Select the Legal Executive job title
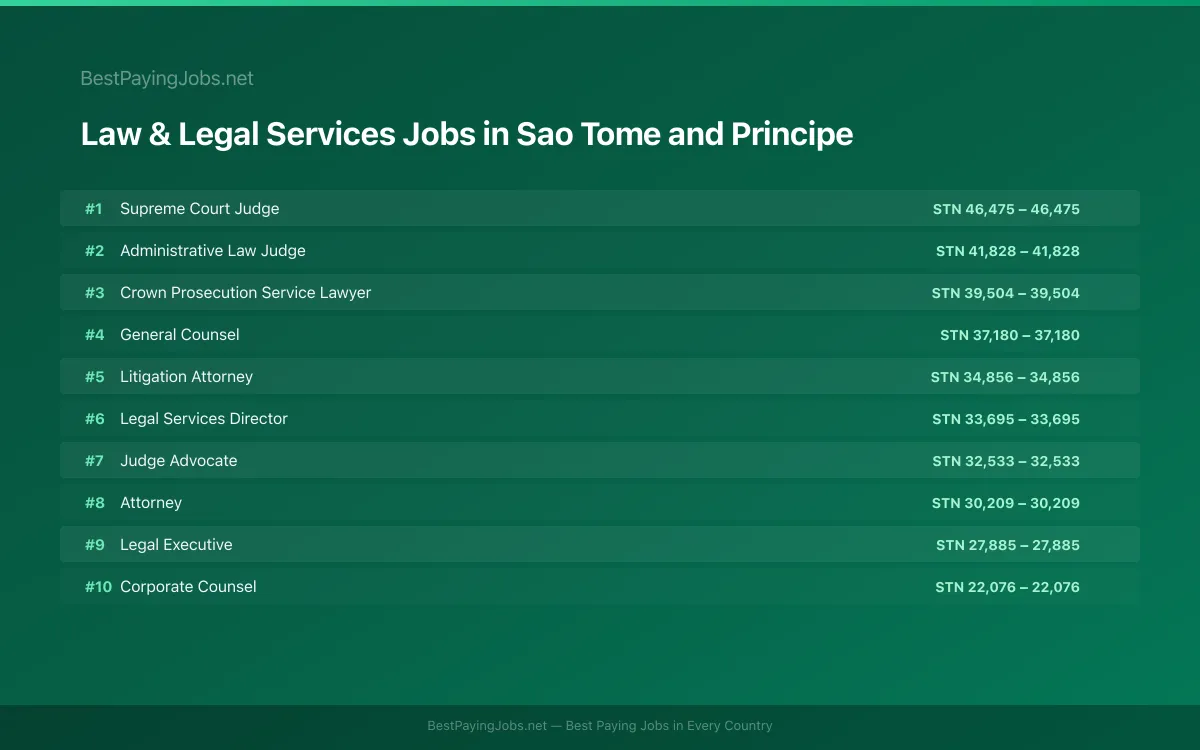The height and width of the screenshot is (750, 1200). tap(176, 545)
